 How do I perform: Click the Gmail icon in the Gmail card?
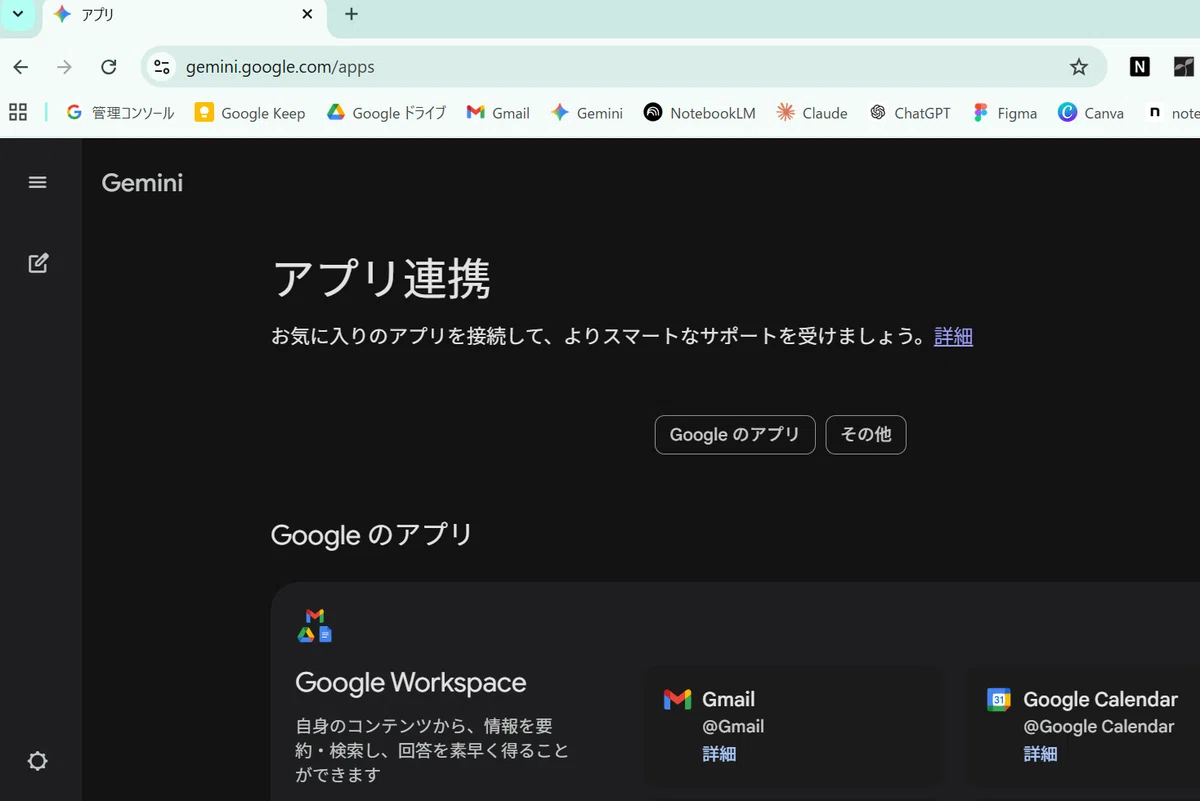(x=677, y=700)
